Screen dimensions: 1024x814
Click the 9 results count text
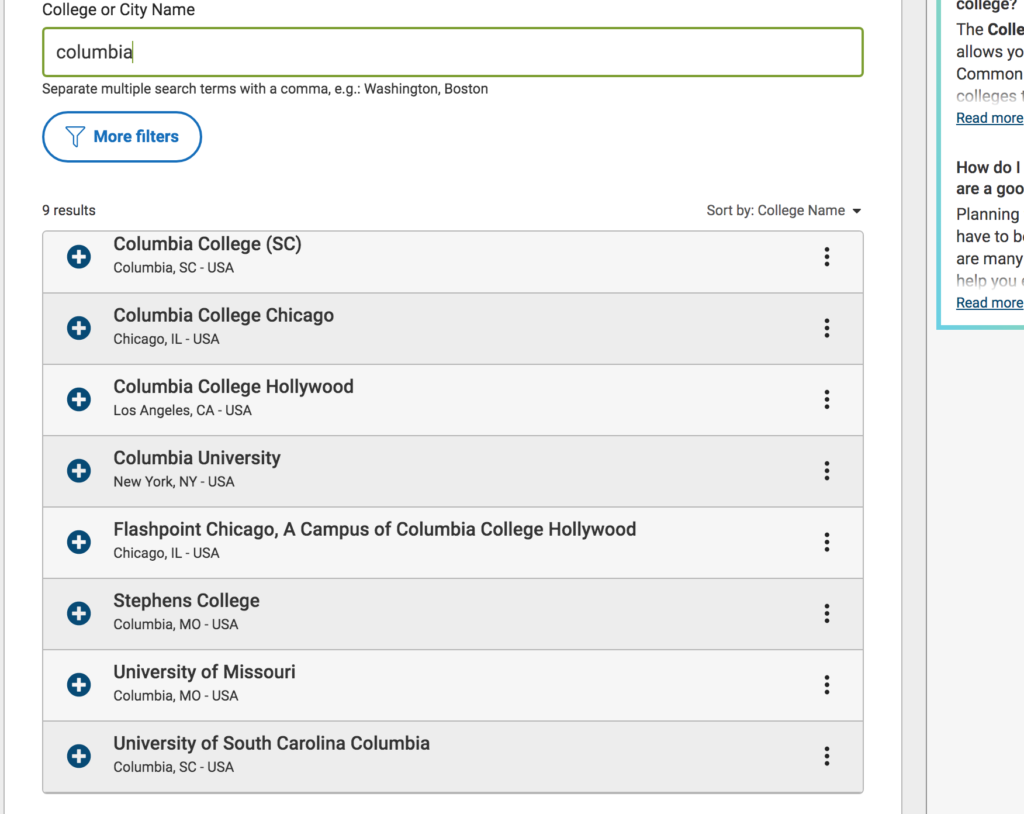pyautogui.click(x=69, y=210)
